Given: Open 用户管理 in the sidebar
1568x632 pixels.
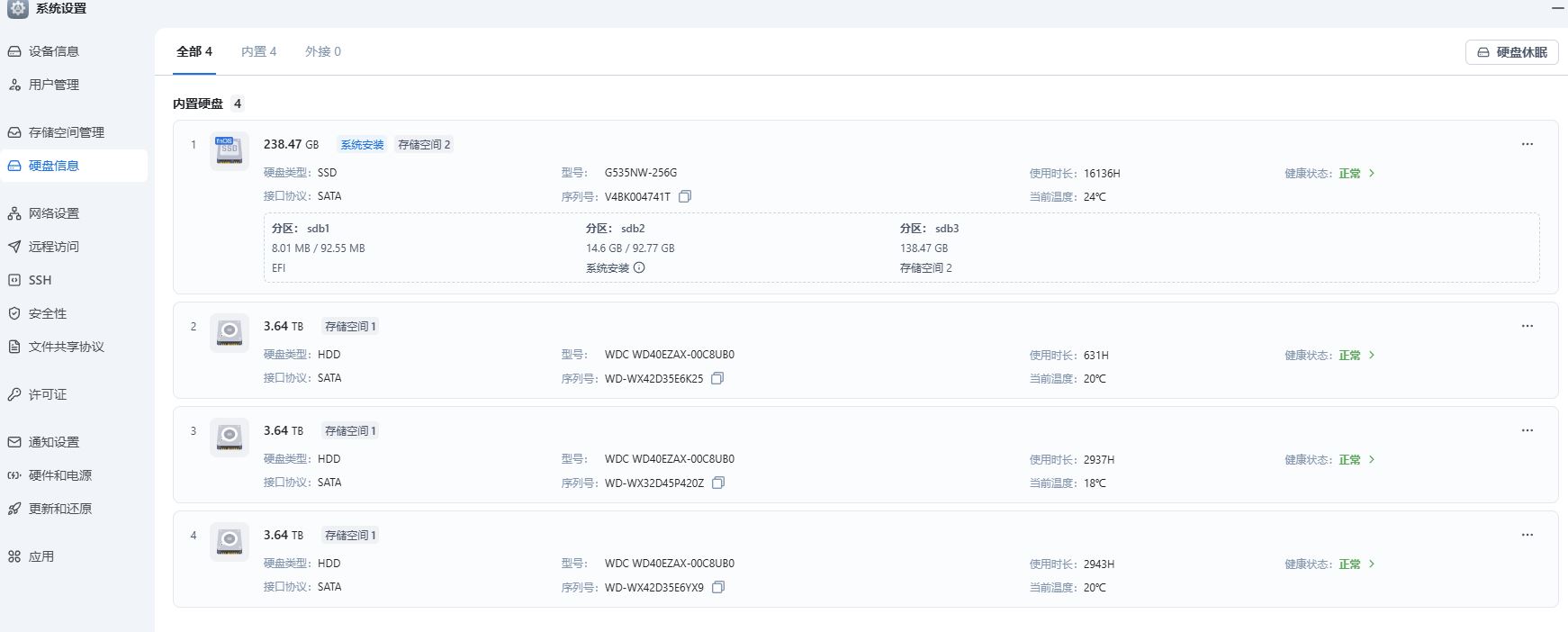Looking at the screenshot, I should coord(74,85).
